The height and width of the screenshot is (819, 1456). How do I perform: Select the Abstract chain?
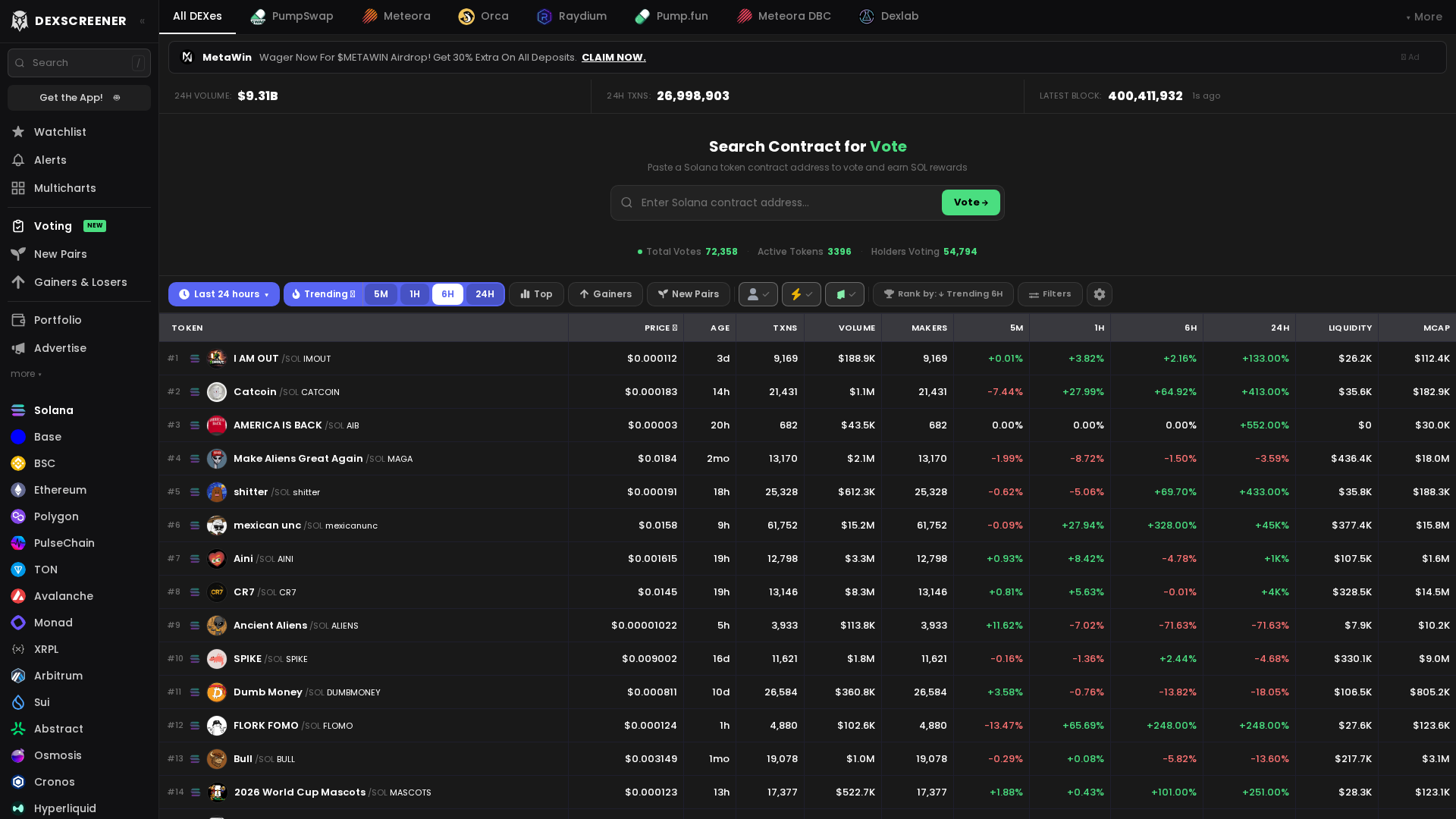click(79, 729)
